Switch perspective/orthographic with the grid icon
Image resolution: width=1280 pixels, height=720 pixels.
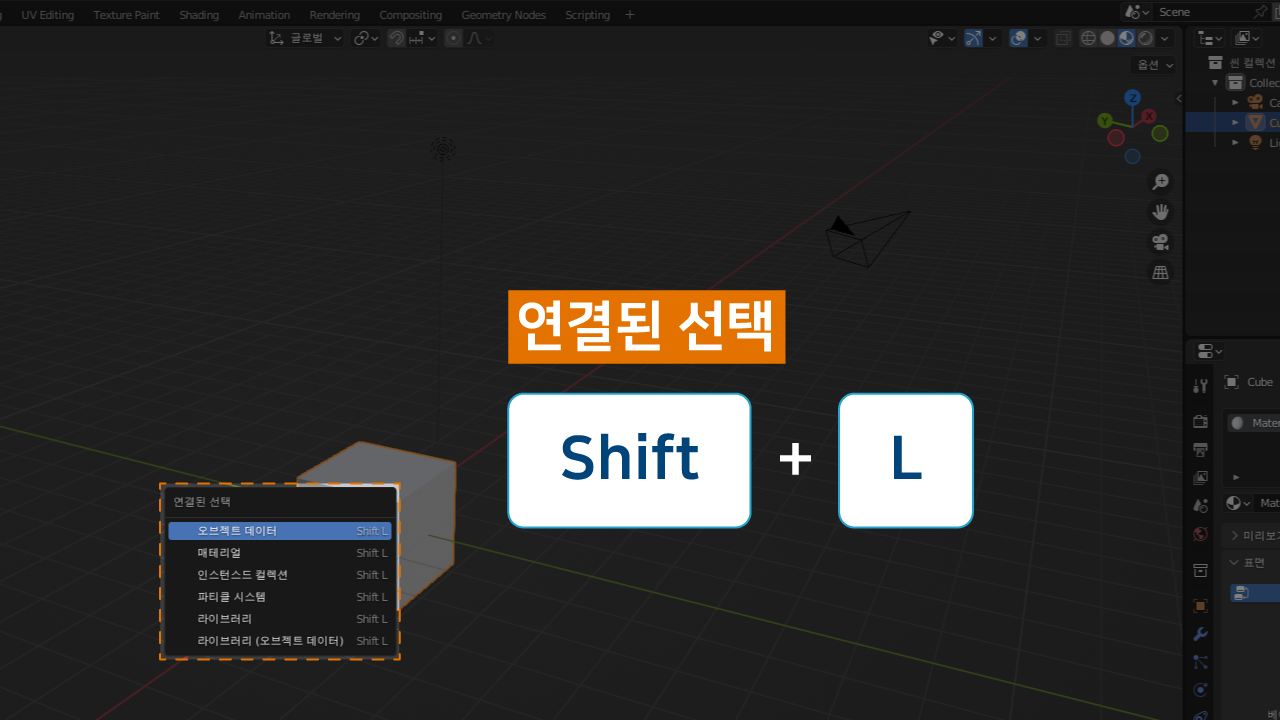pyautogui.click(x=1160, y=272)
